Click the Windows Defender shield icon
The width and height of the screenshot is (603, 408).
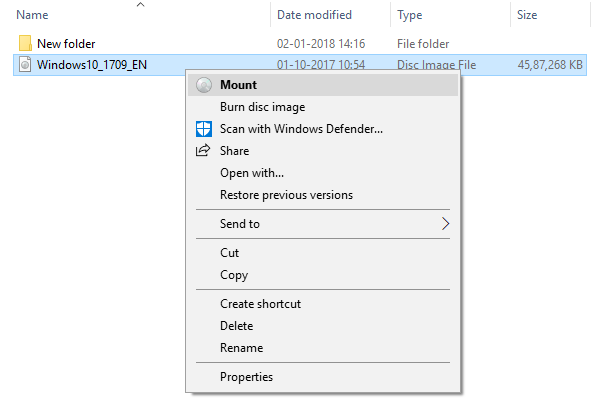[x=204, y=129]
